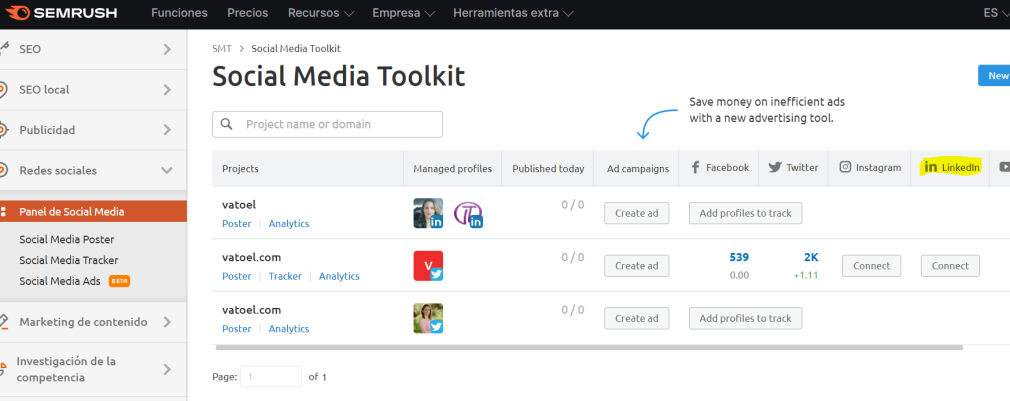Click Add profiles to track for vatoel

[x=745, y=213]
